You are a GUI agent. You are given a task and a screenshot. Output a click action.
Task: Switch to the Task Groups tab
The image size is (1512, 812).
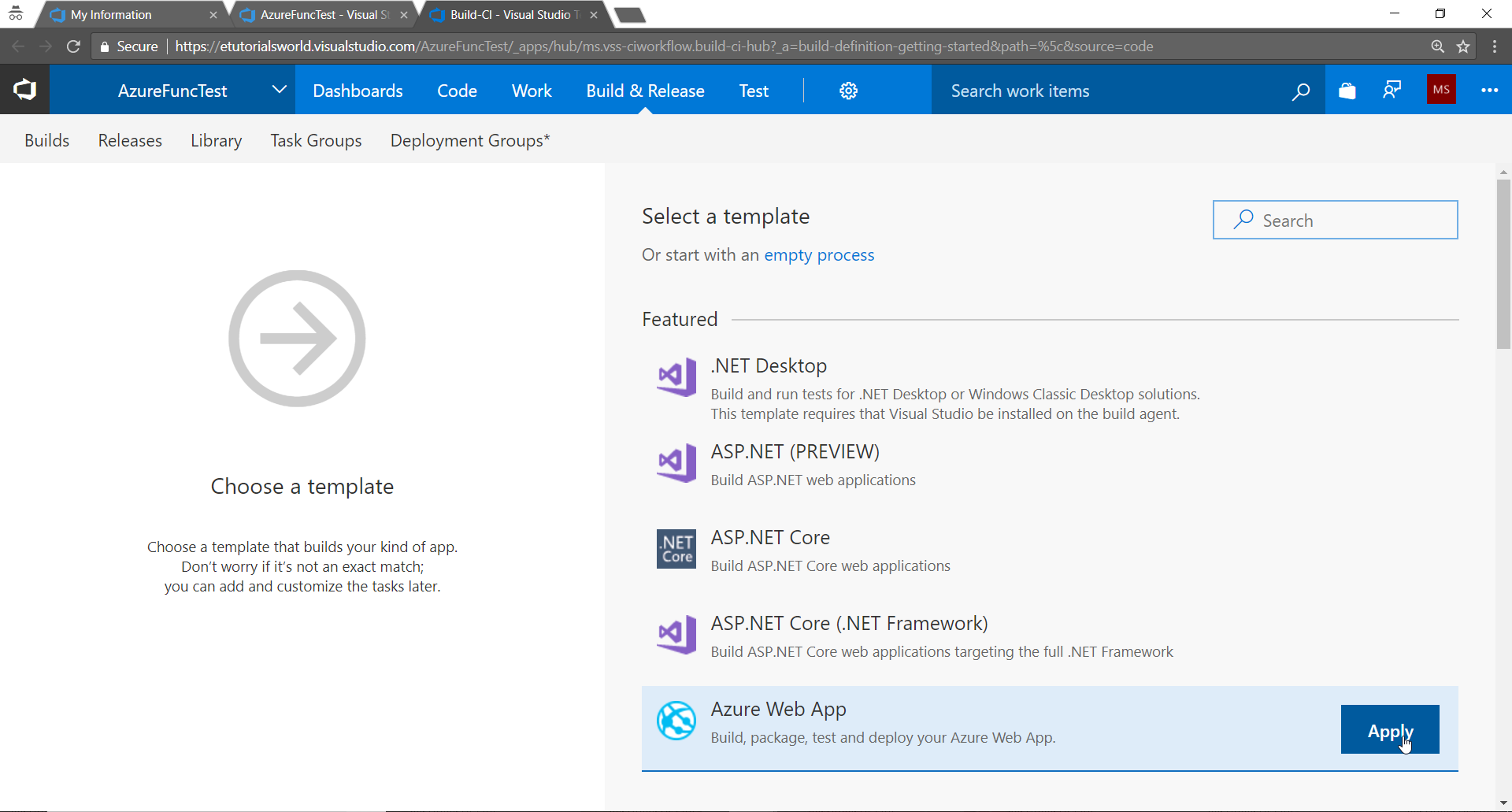[316, 140]
